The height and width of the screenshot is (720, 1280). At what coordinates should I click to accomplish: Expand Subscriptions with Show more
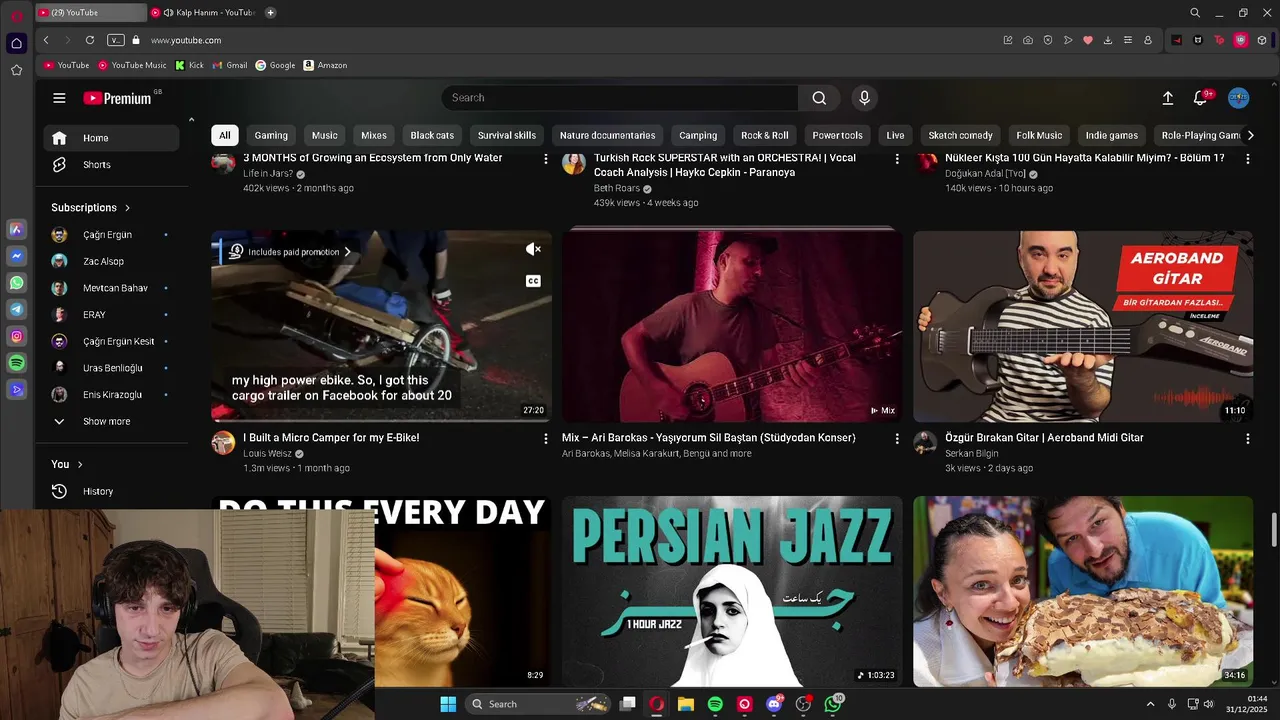pos(106,422)
